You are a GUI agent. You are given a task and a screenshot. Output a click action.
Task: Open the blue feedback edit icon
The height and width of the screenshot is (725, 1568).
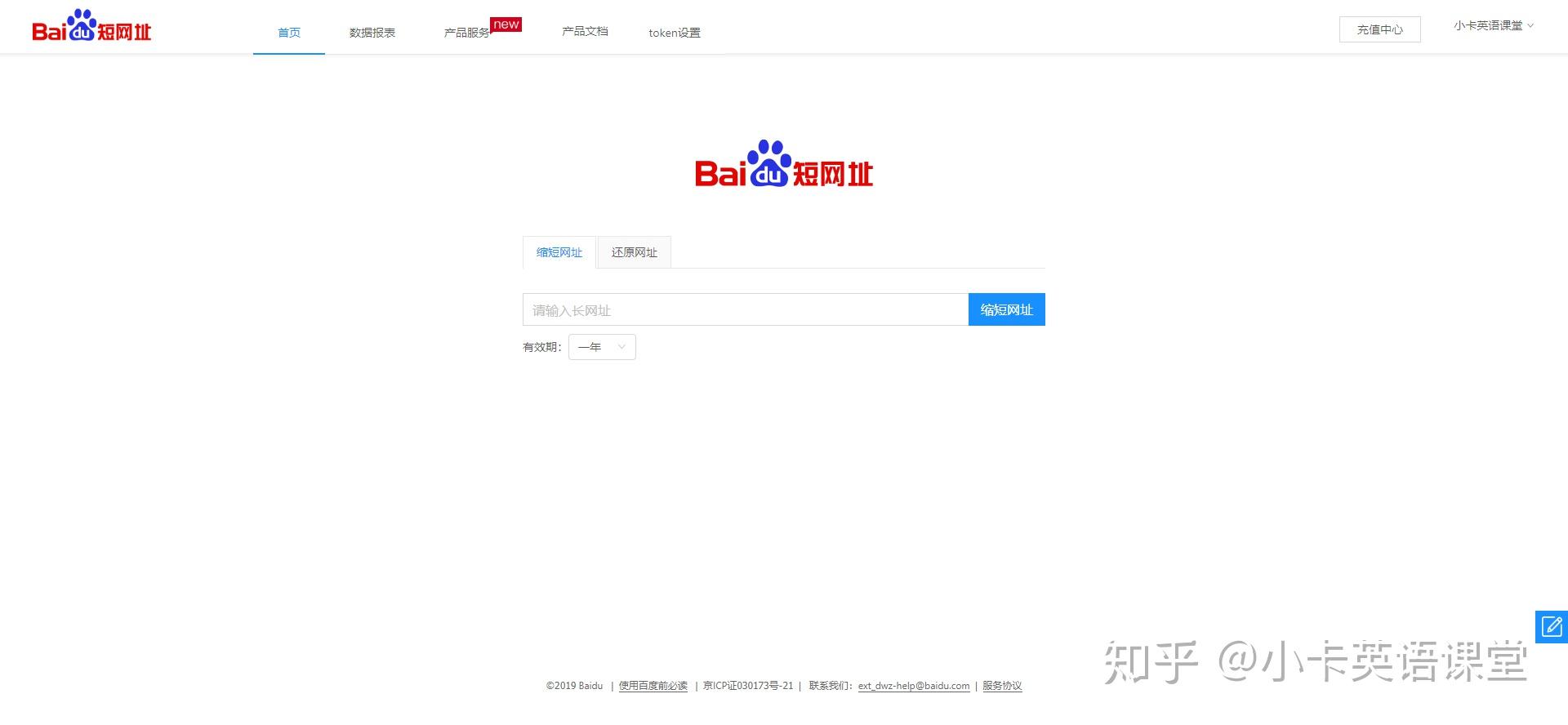click(x=1552, y=627)
